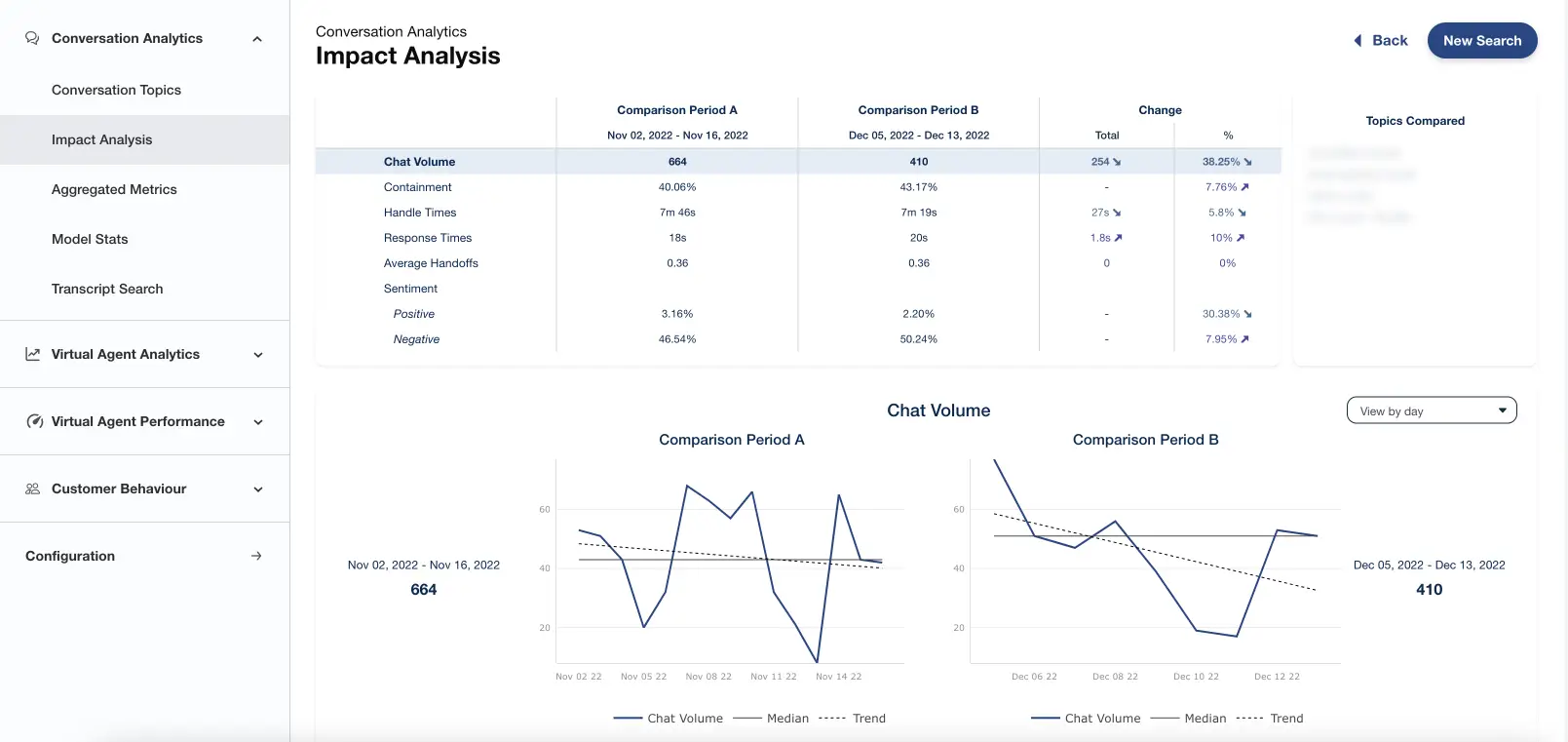Toggle Trend legend in Period A chart
This screenshot has width=1568, height=742.
tap(853, 719)
